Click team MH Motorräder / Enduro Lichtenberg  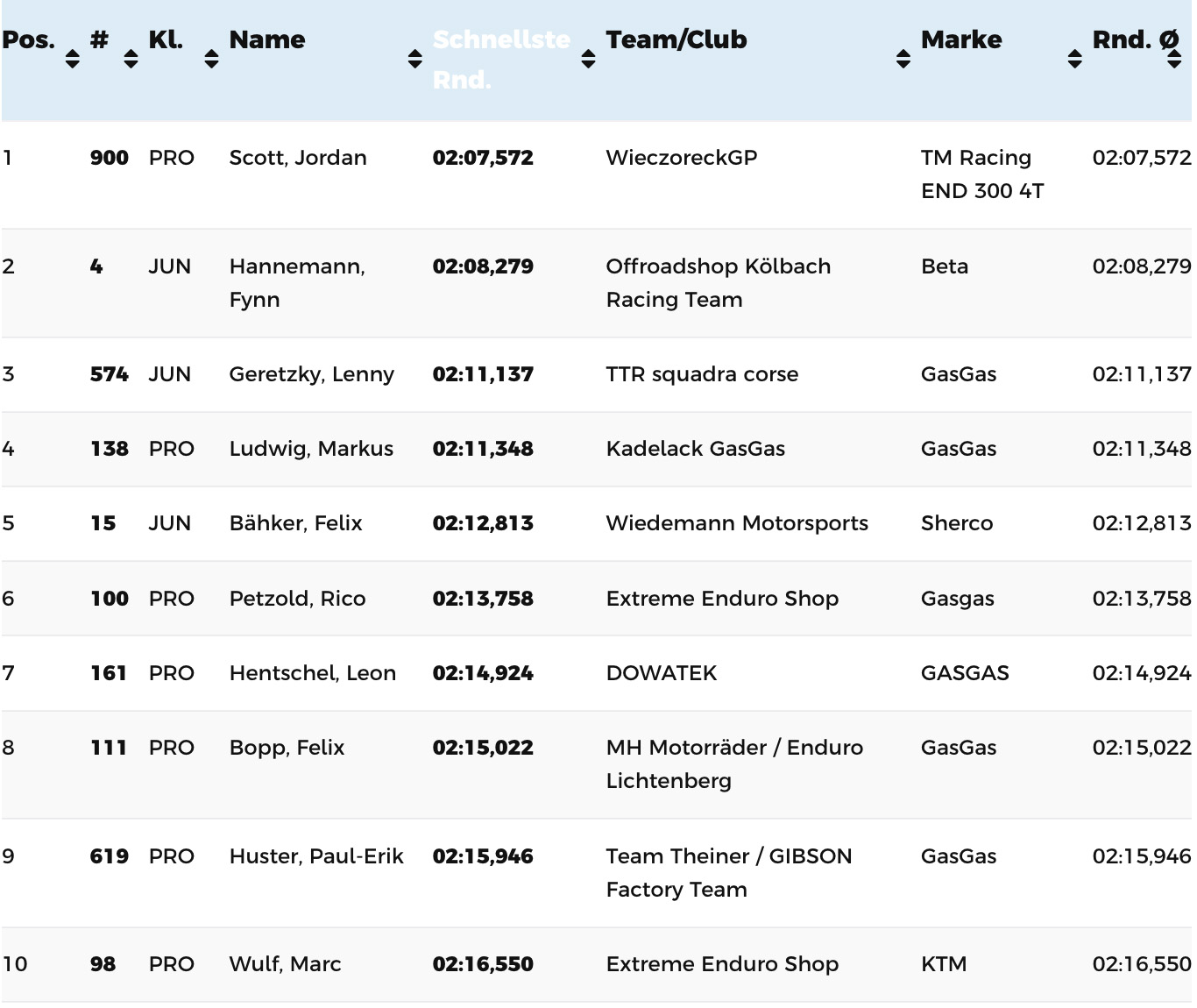(x=734, y=763)
